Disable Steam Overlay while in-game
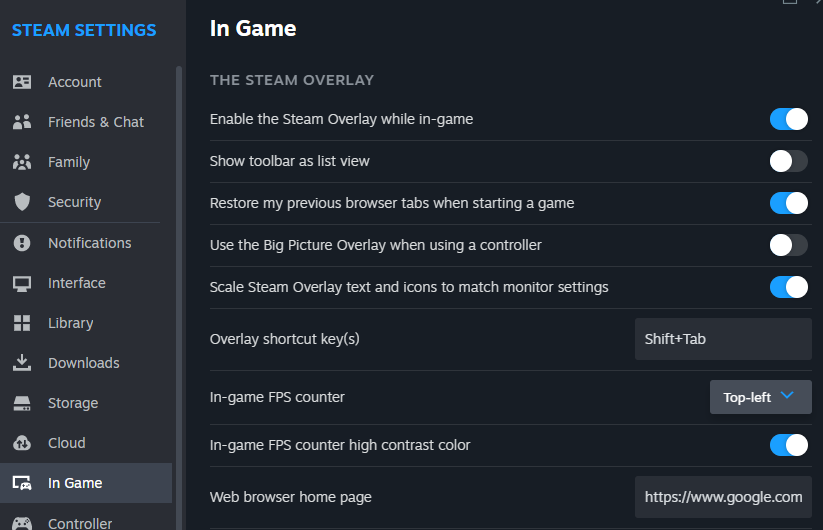Screen dimensions: 823x530 (x=788, y=119)
